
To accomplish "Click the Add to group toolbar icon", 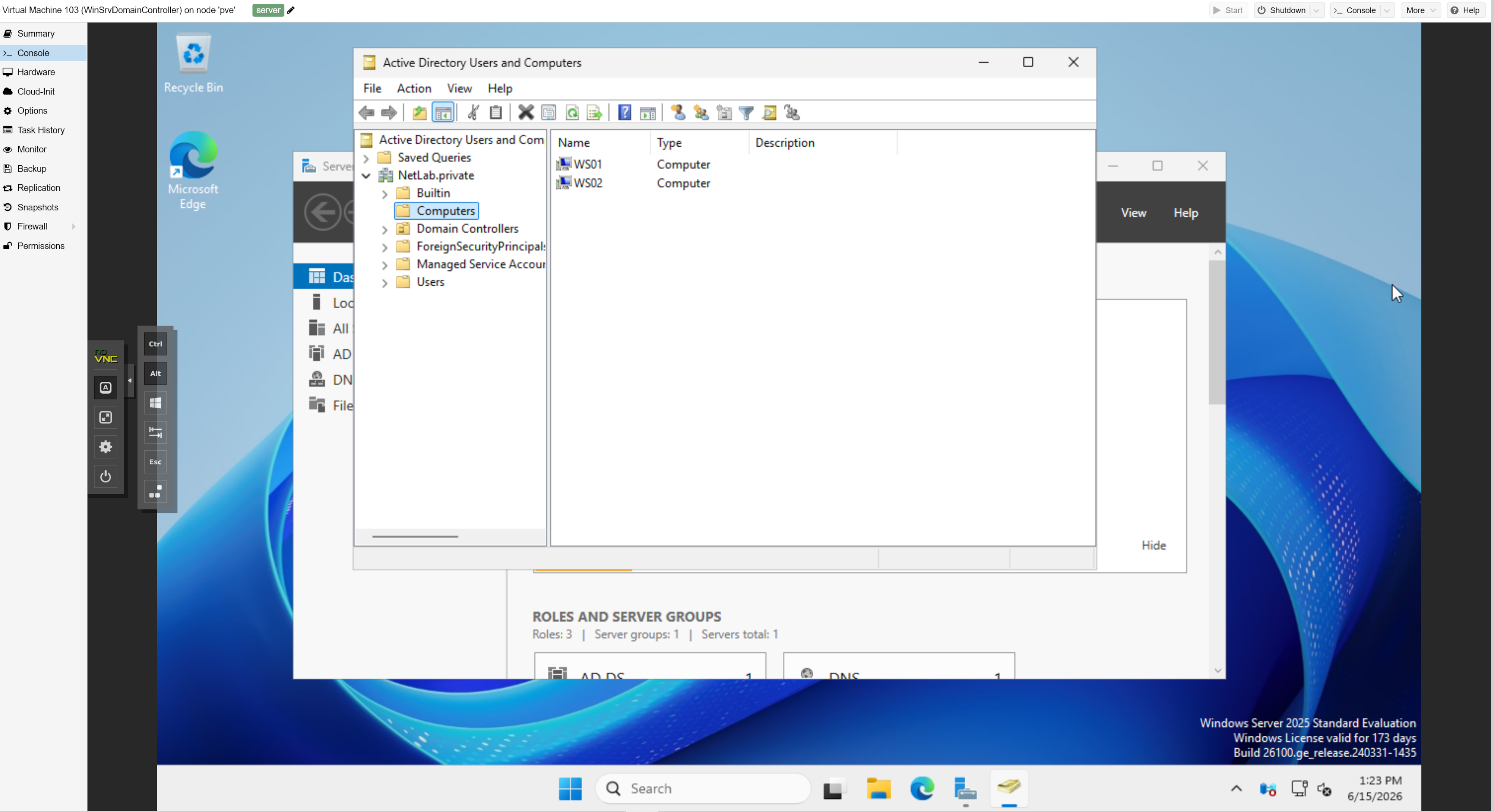I will tap(792, 112).
